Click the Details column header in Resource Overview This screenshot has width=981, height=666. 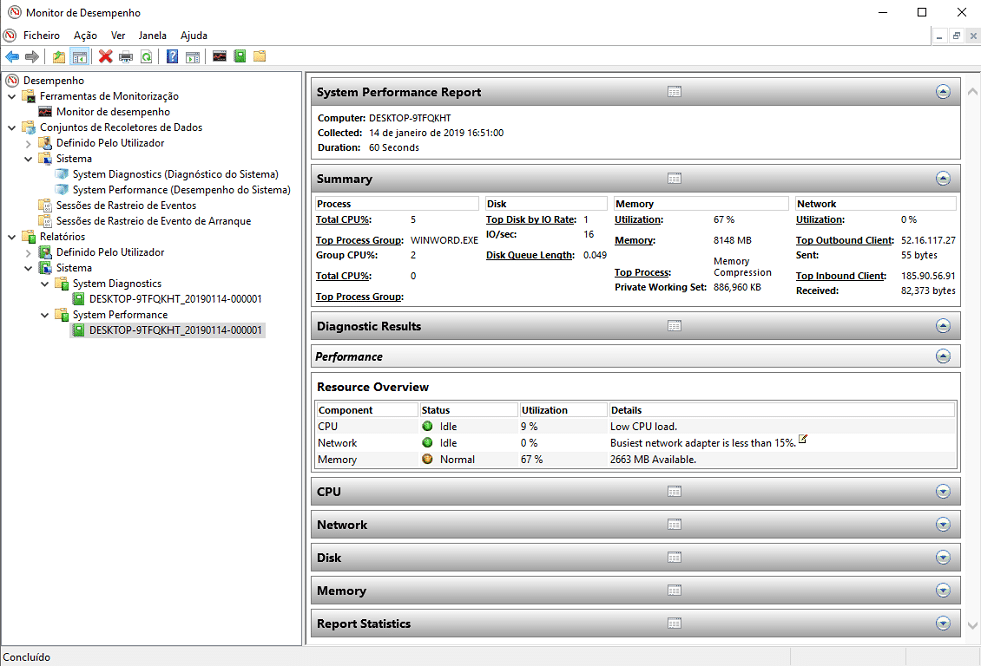pos(782,410)
